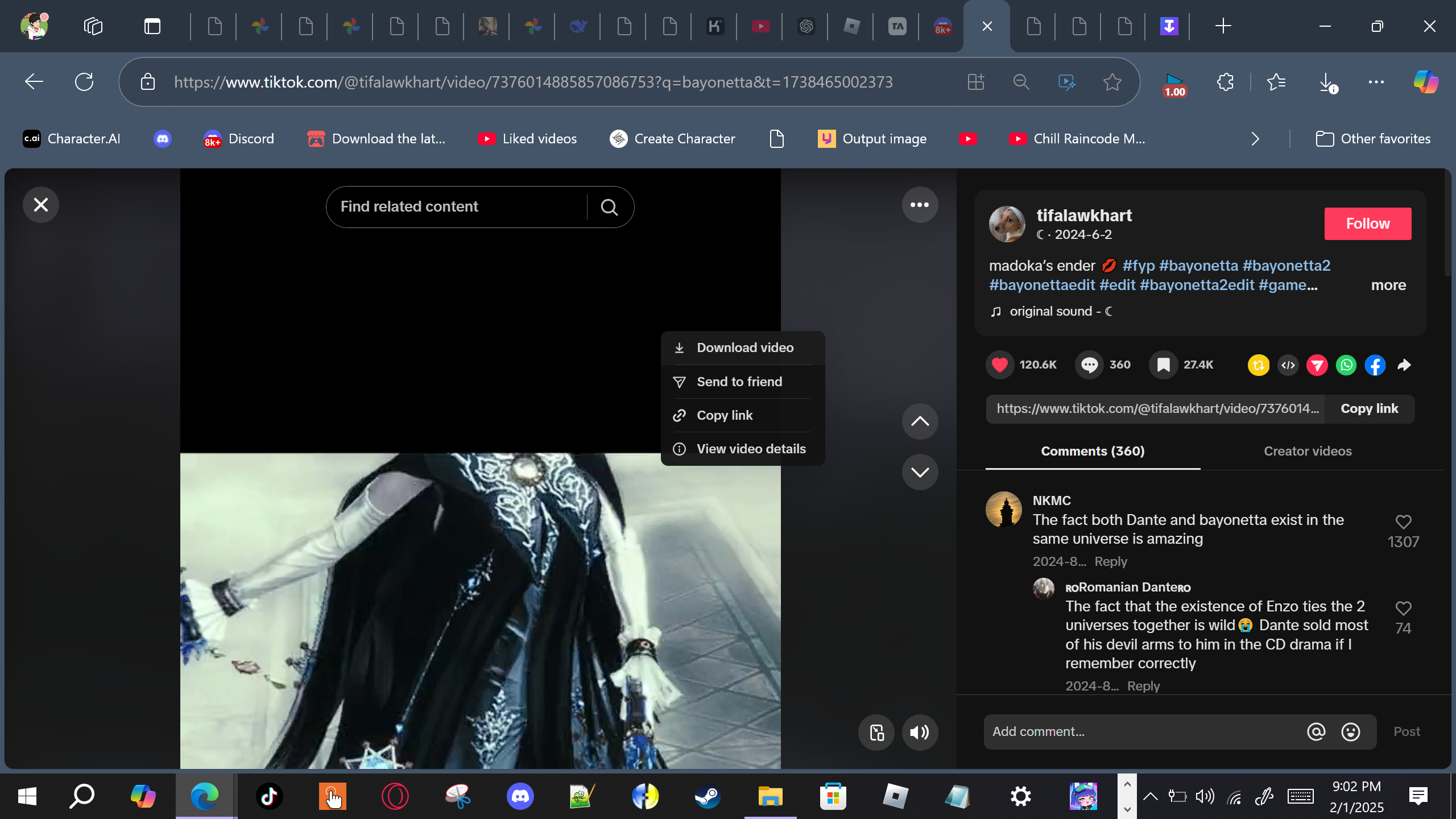Screen dimensions: 1456x819
Task: Open comments via speech bubble icon
Action: pos(1089,365)
